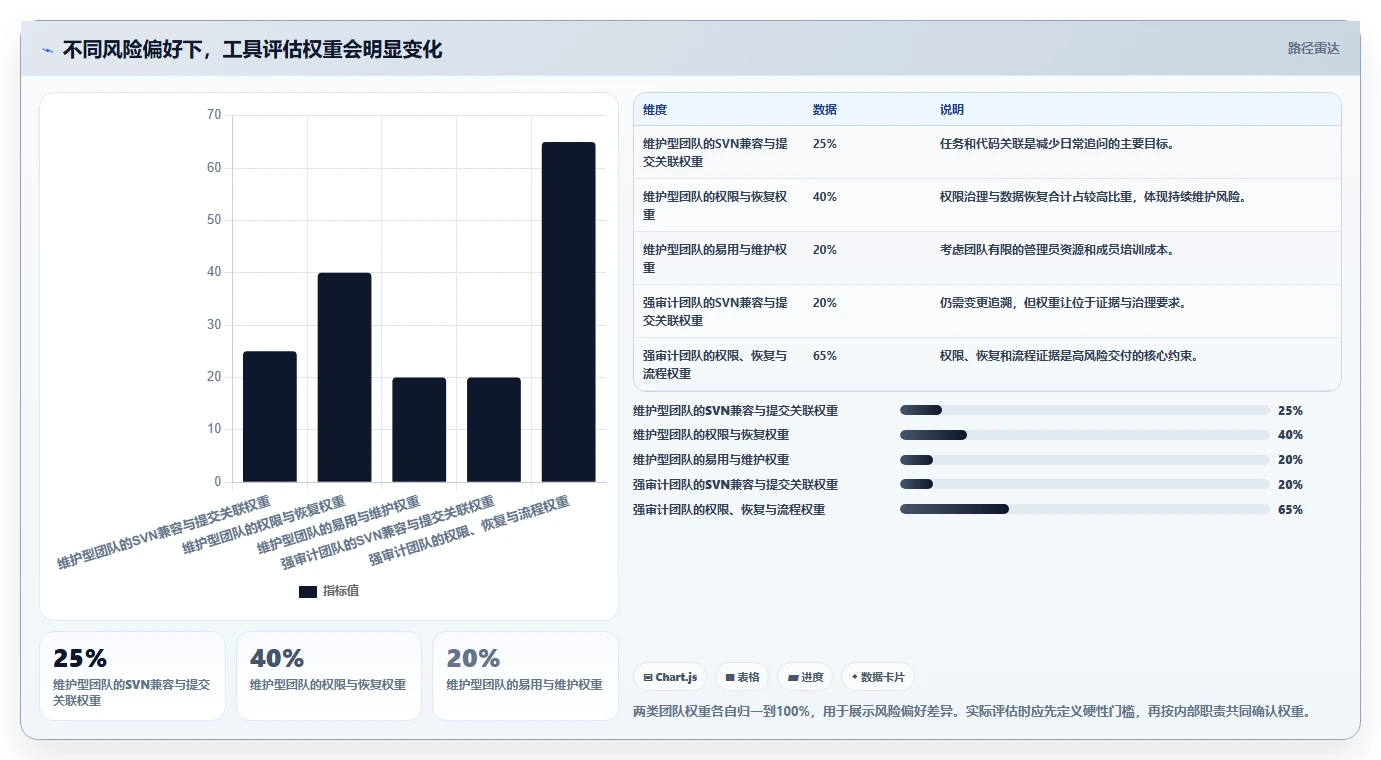The height and width of the screenshot is (760, 1381).
Task: Click x-axis label 强审计团队的权限、恢复与流程权重
Action: point(470,532)
